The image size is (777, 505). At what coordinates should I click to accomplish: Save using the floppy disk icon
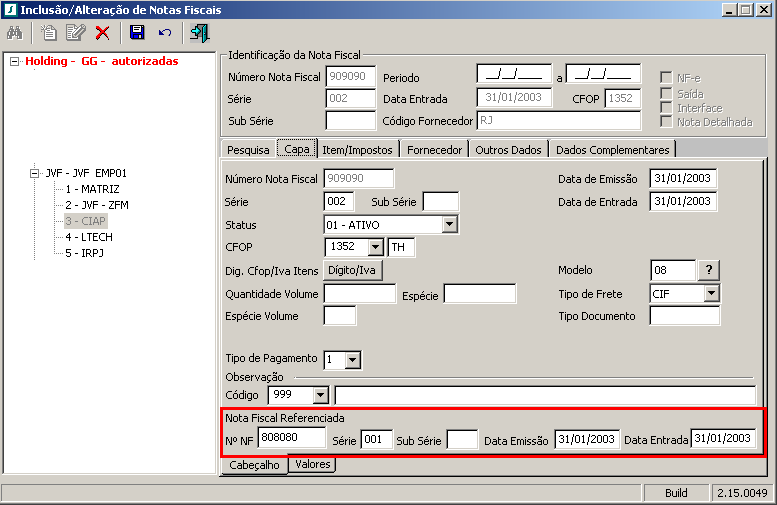(137, 33)
